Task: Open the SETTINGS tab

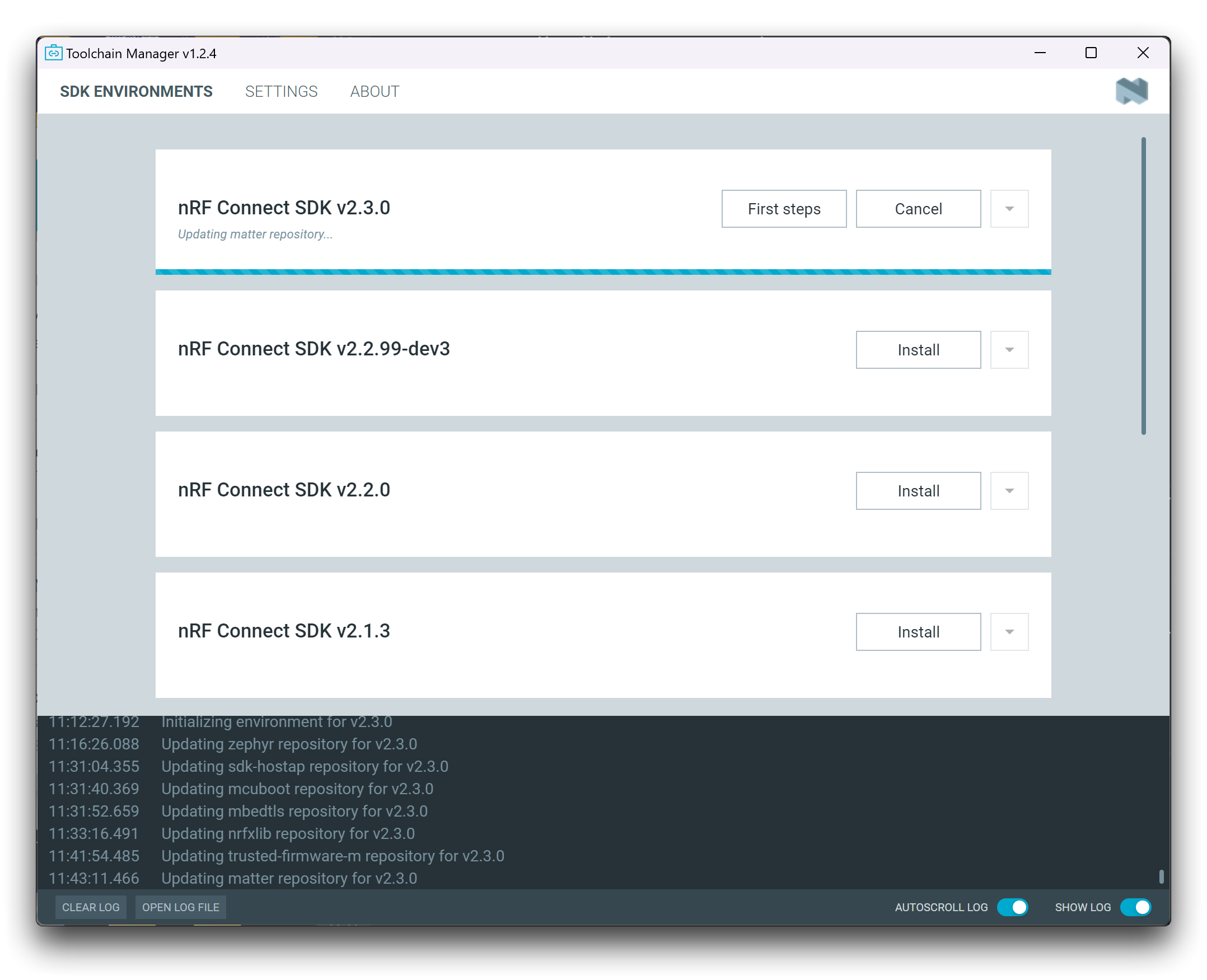Action: pos(281,91)
